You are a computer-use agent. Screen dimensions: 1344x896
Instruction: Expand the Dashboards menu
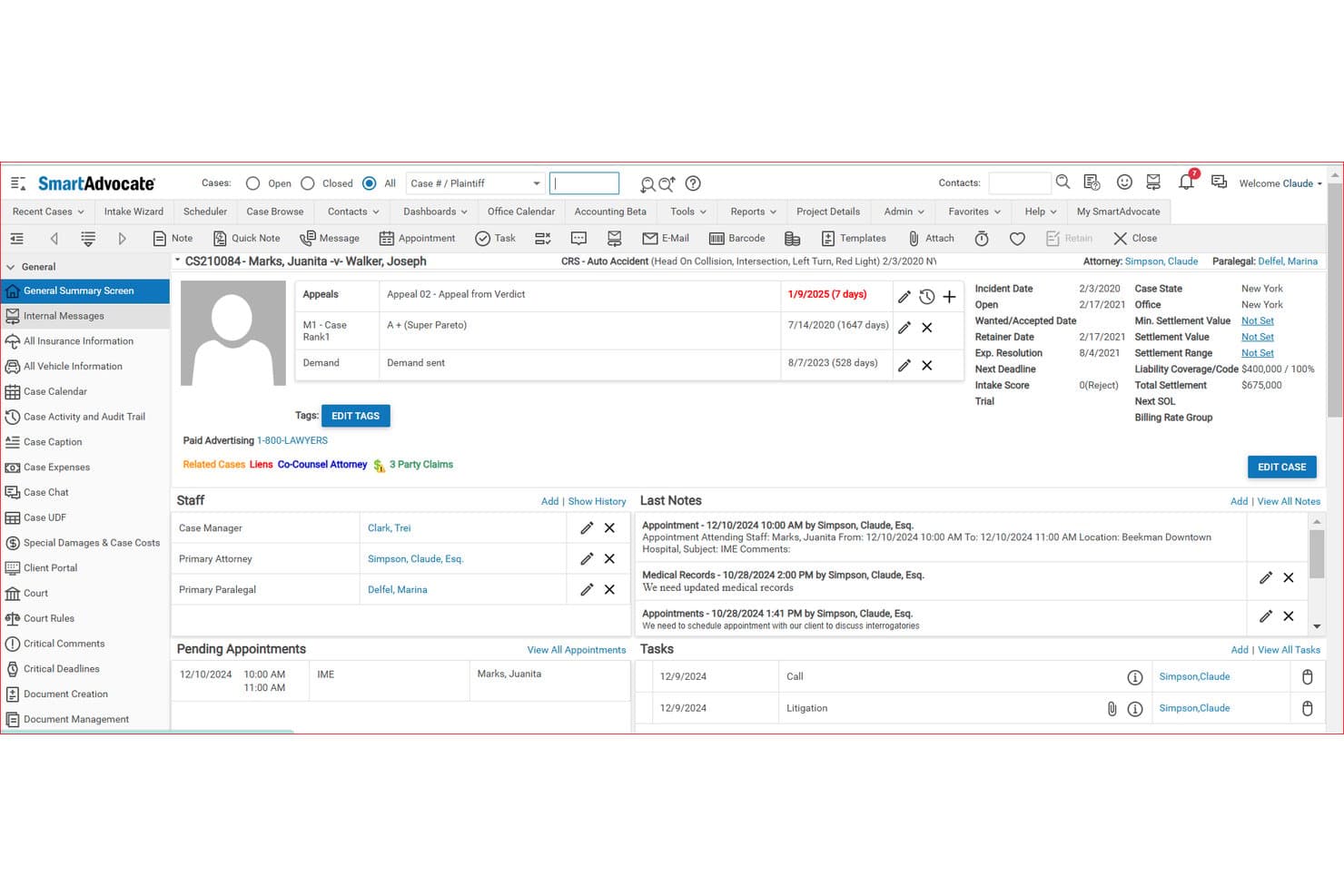435,212
